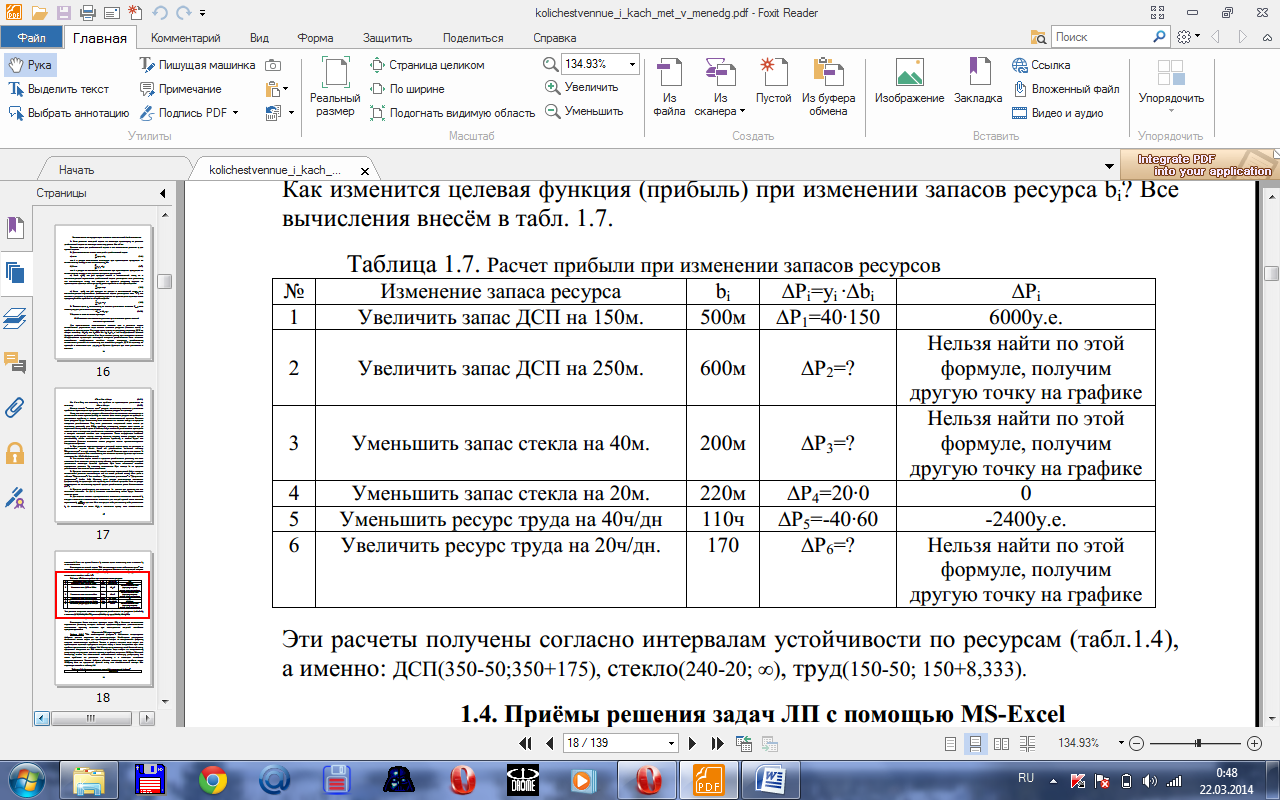Open the Начать document tab

[x=76, y=170]
